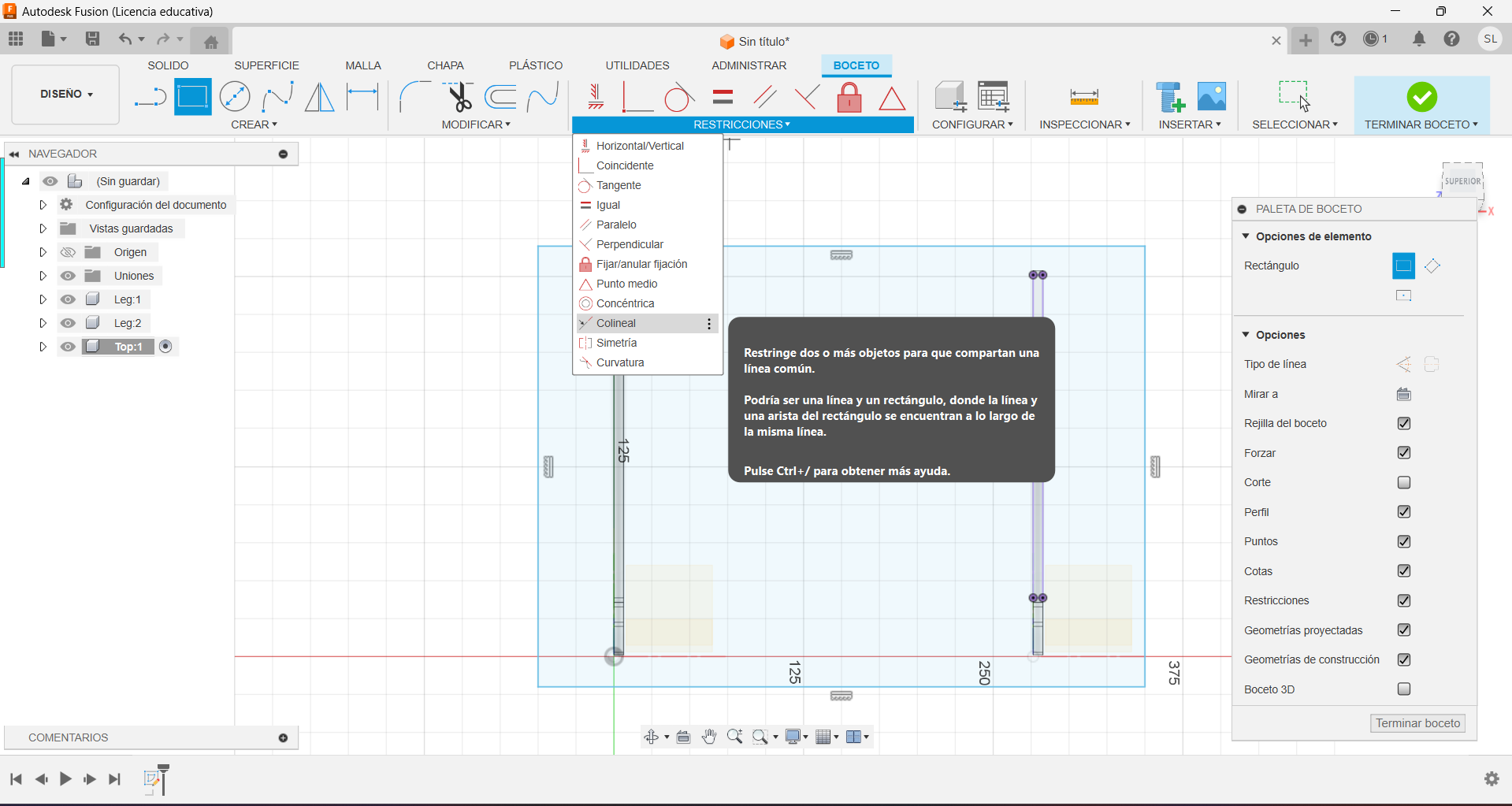
Task: Click the green Finish Sketch checkmark
Action: pos(1421,97)
